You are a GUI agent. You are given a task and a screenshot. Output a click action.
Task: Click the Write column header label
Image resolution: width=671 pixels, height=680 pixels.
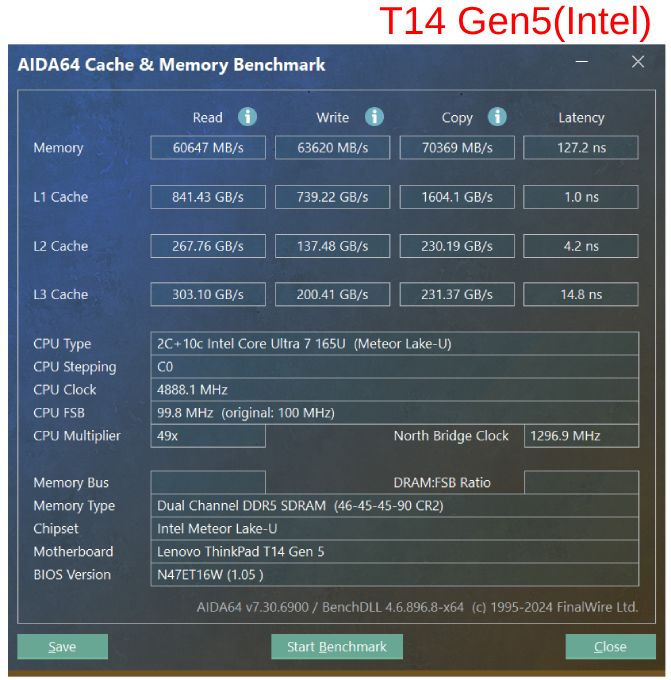[x=332, y=118]
